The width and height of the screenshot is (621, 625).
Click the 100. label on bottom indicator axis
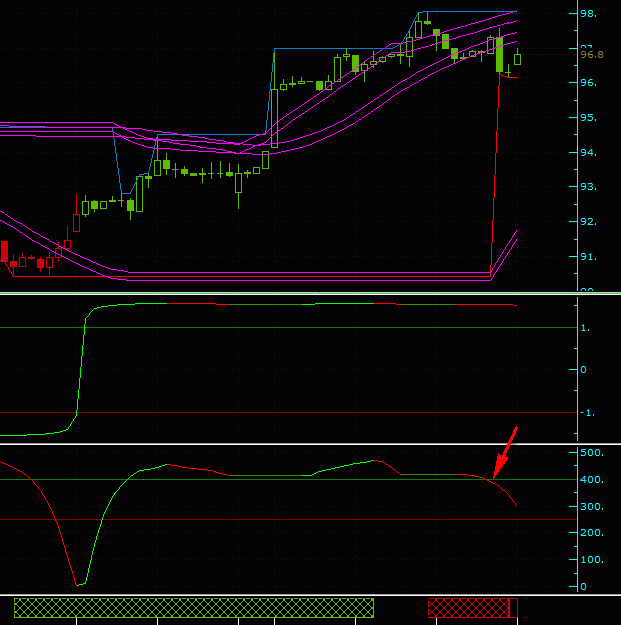coord(592,560)
